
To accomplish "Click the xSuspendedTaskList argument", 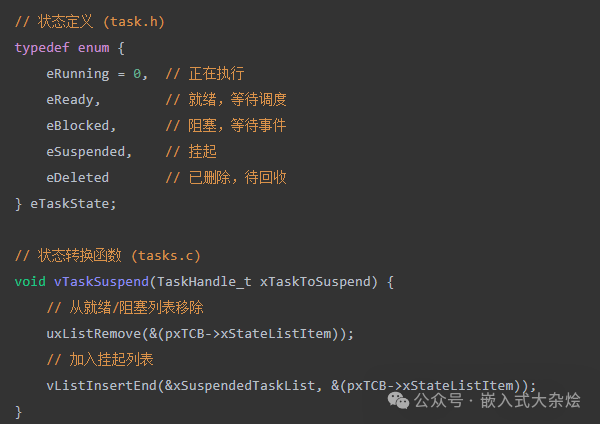I will tap(249, 385).
